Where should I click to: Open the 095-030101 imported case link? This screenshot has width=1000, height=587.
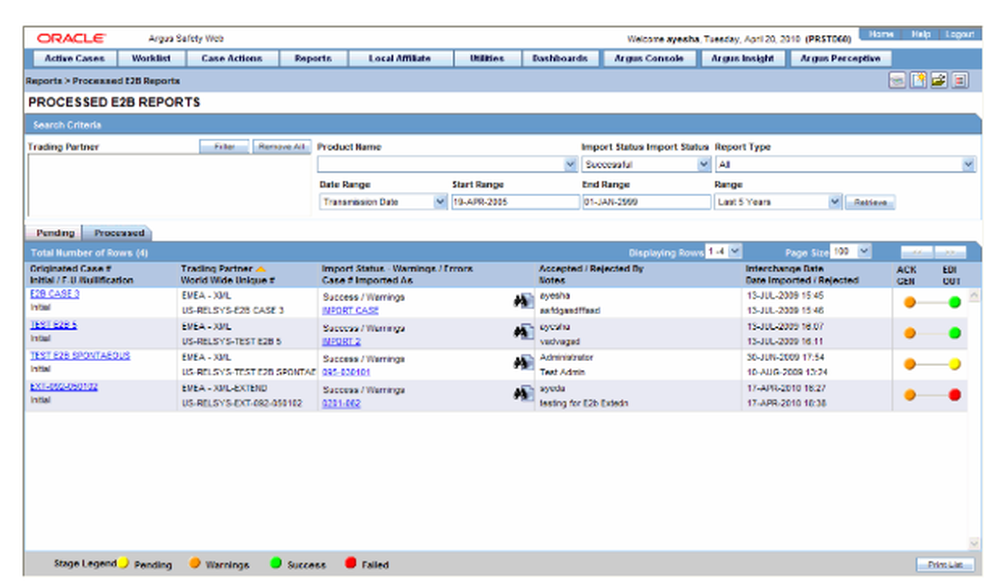346,373
